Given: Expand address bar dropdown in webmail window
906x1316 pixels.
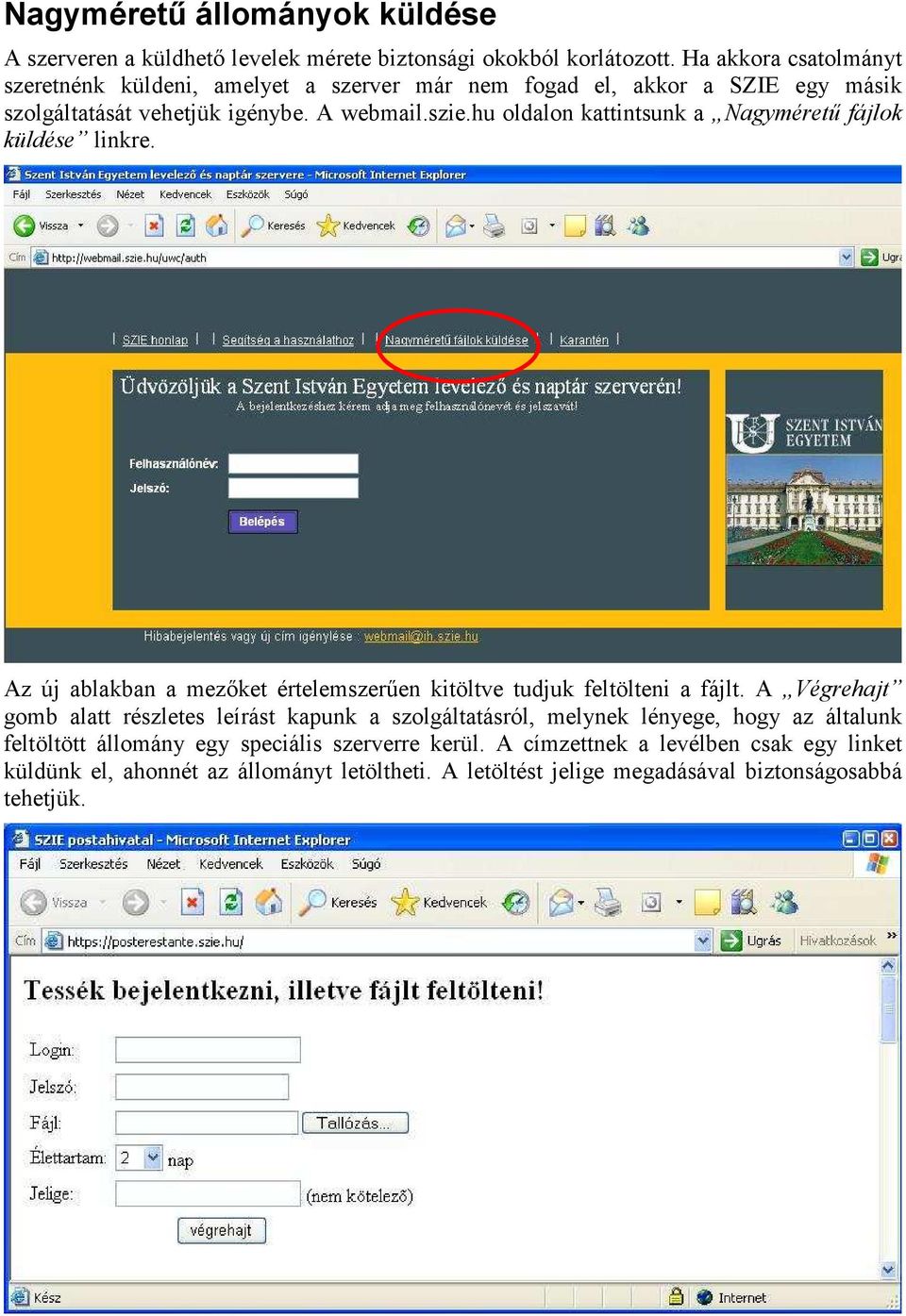Looking at the screenshot, I should (x=846, y=257).
